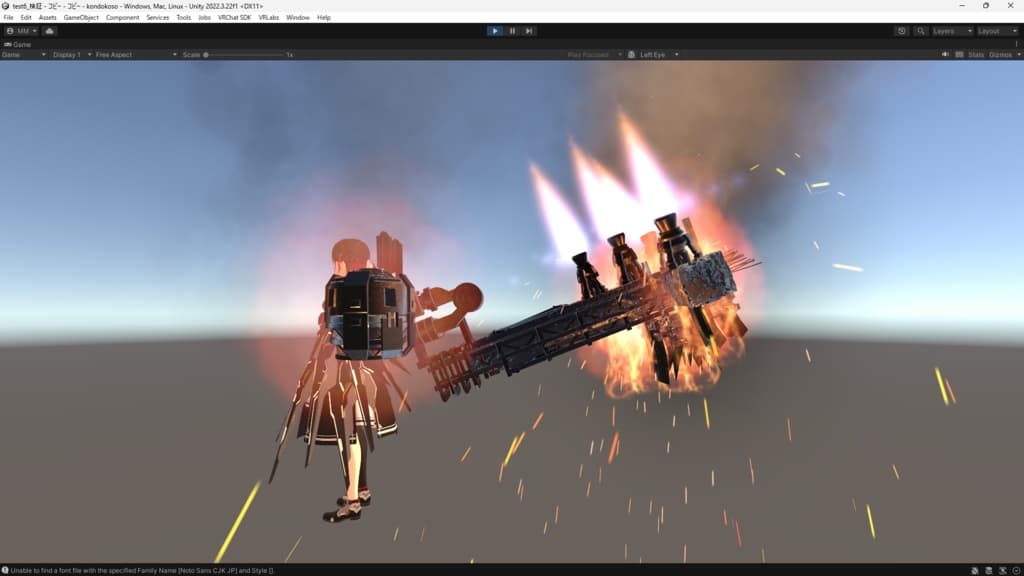This screenshot has height=576, width=1024.
Task: Click the error icon in the status bar
Action: click(5, 571)
